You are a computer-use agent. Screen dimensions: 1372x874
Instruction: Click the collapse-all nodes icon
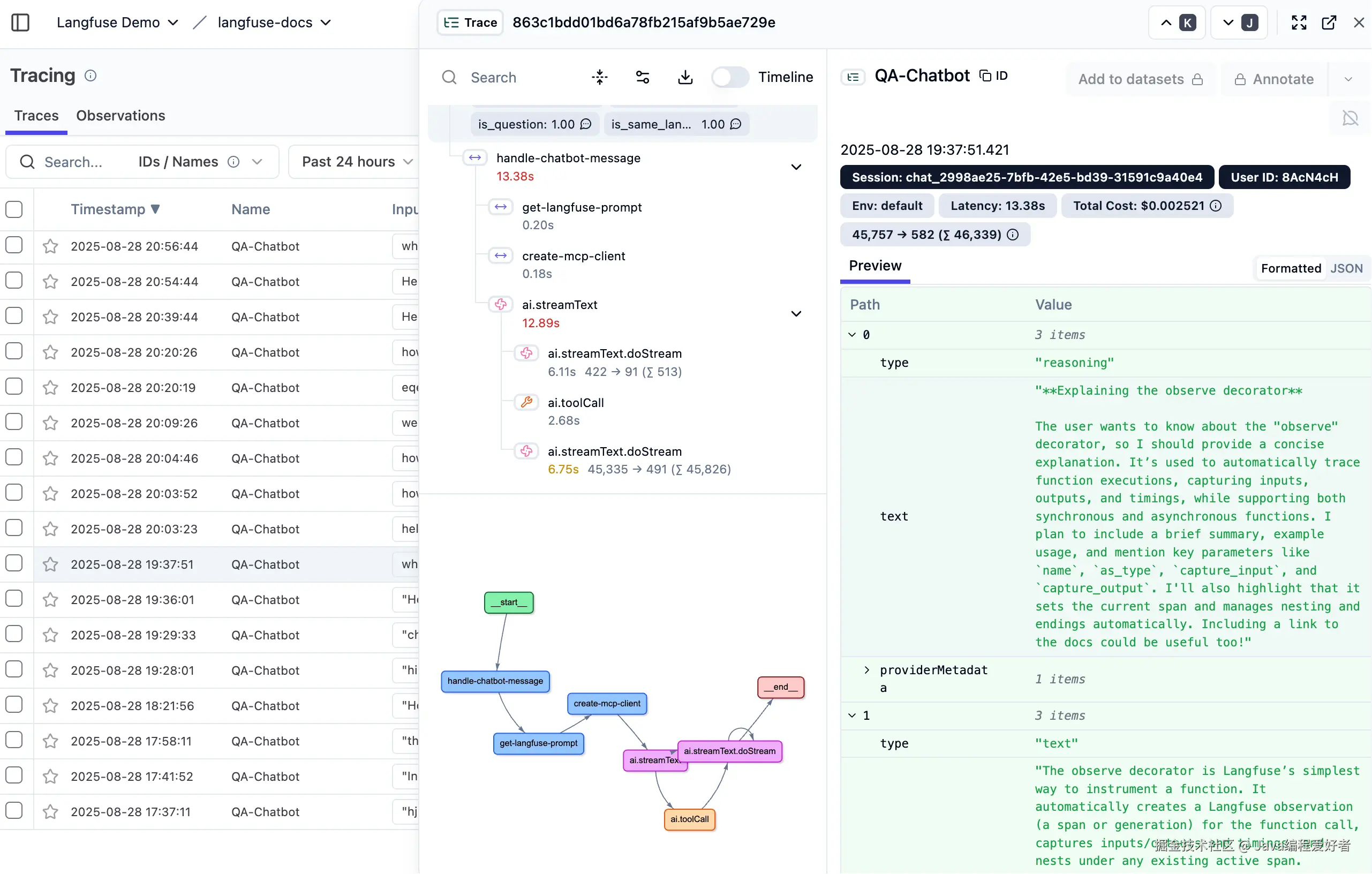[x=599, y=77]
